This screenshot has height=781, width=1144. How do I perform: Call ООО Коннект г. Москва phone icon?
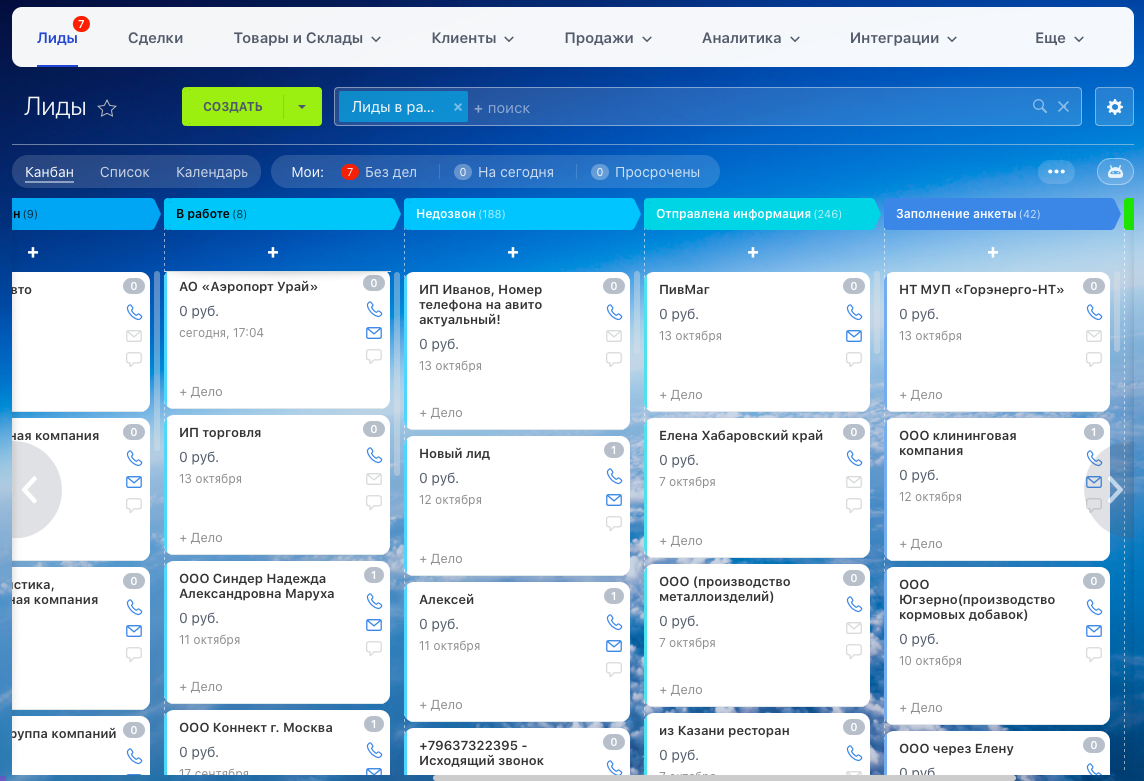pyautogui.click(x=374, y=750)
